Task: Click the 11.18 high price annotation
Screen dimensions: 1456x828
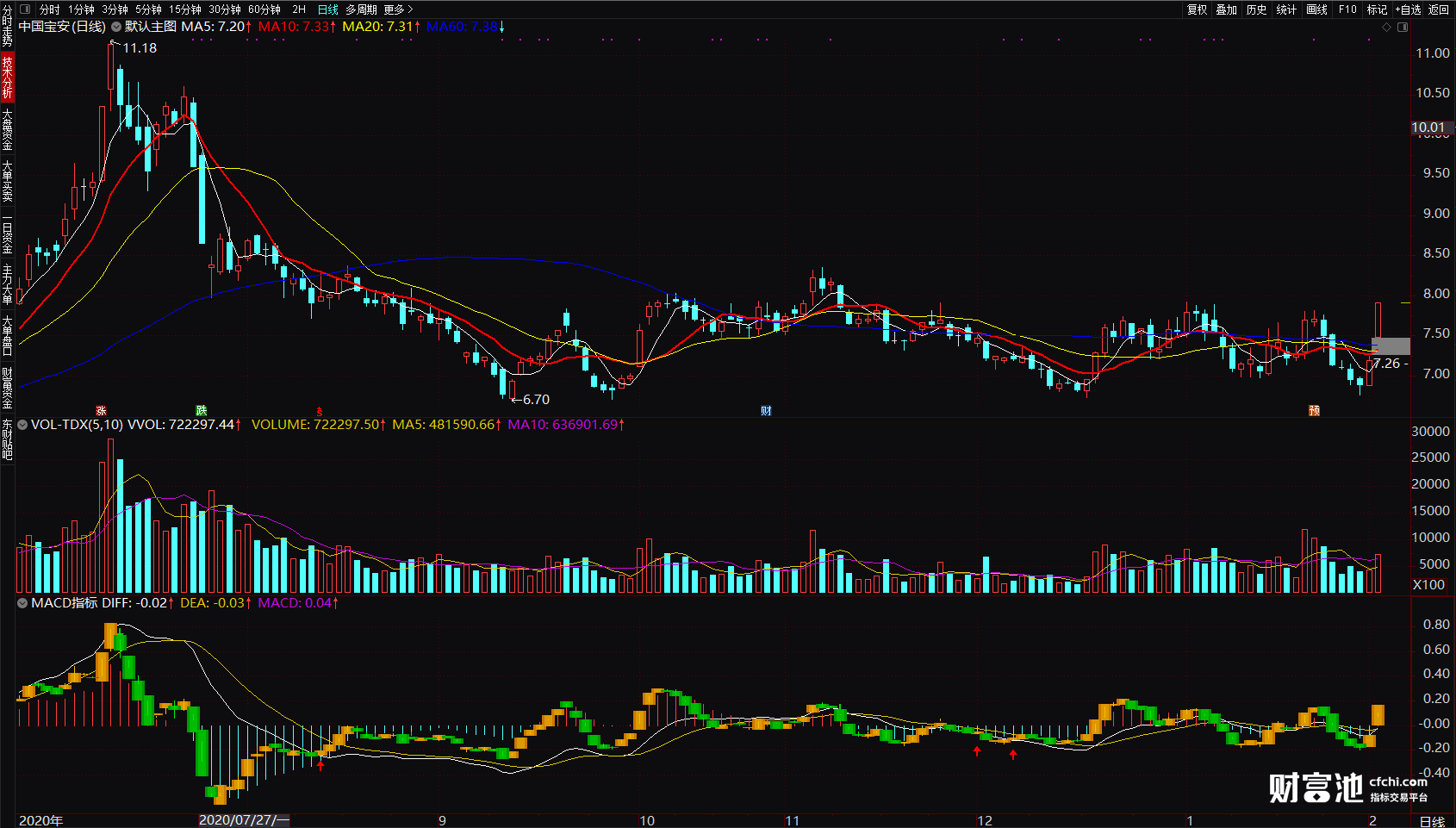Action: (x=140, y=48)
